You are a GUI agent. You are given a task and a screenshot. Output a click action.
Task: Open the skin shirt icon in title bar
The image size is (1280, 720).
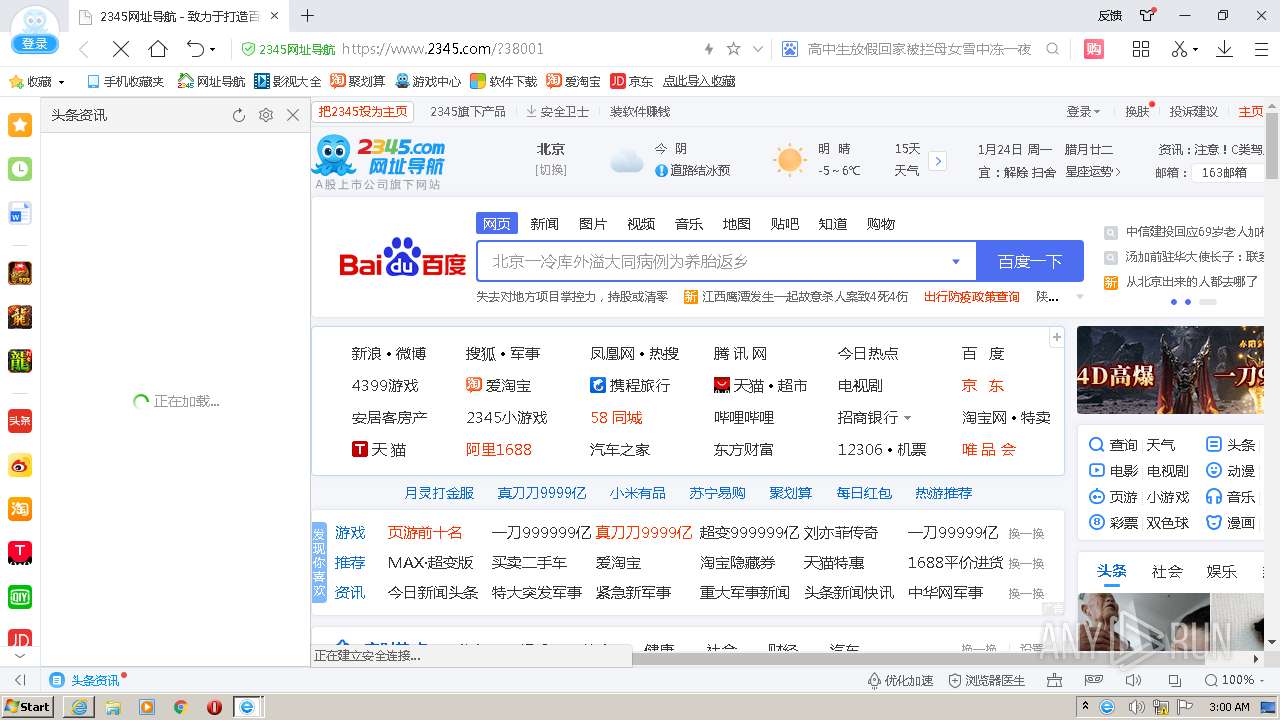(x=1147, y=15)
